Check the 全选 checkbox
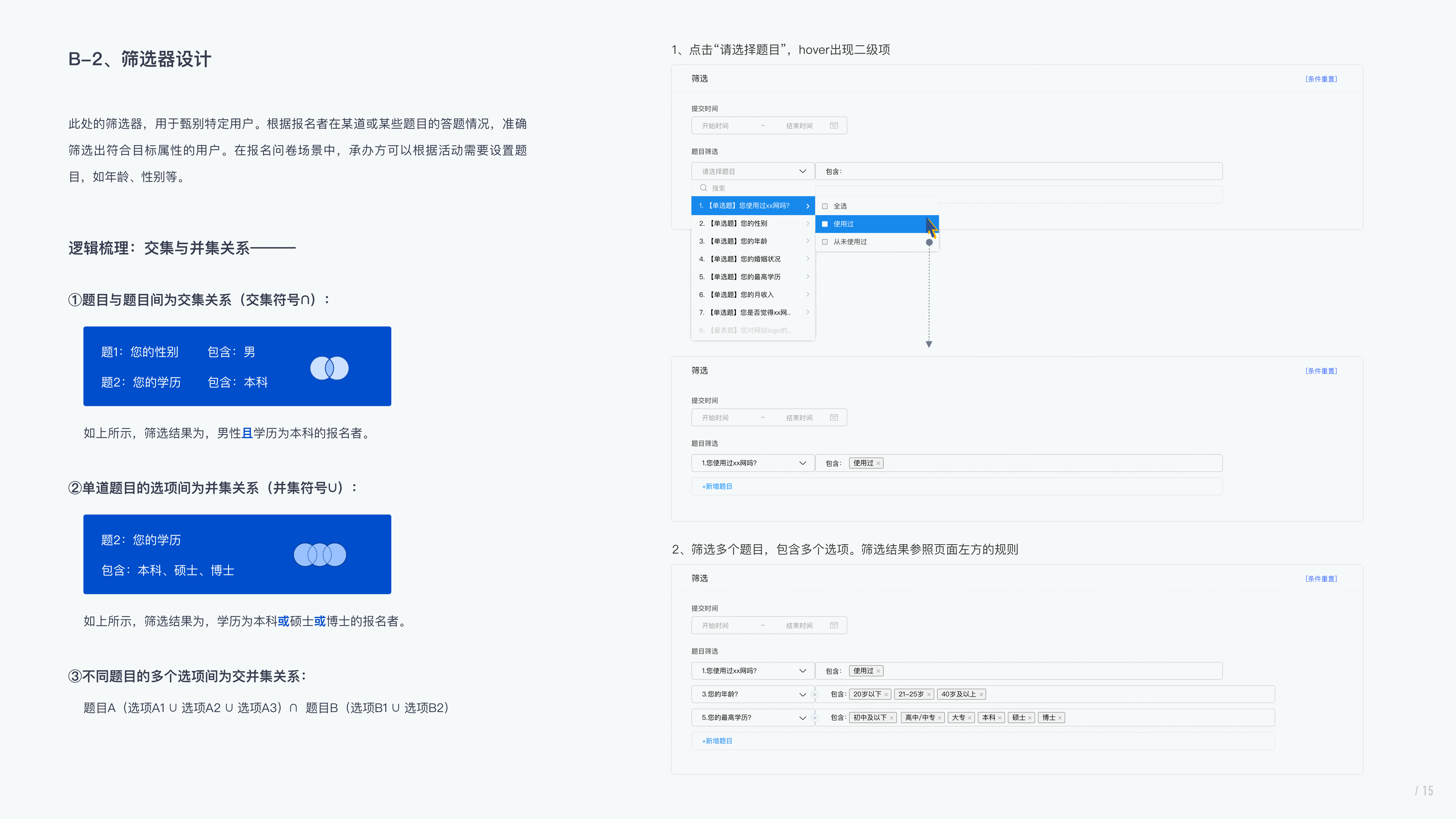The image size is (1456, 819). (825, 206)
